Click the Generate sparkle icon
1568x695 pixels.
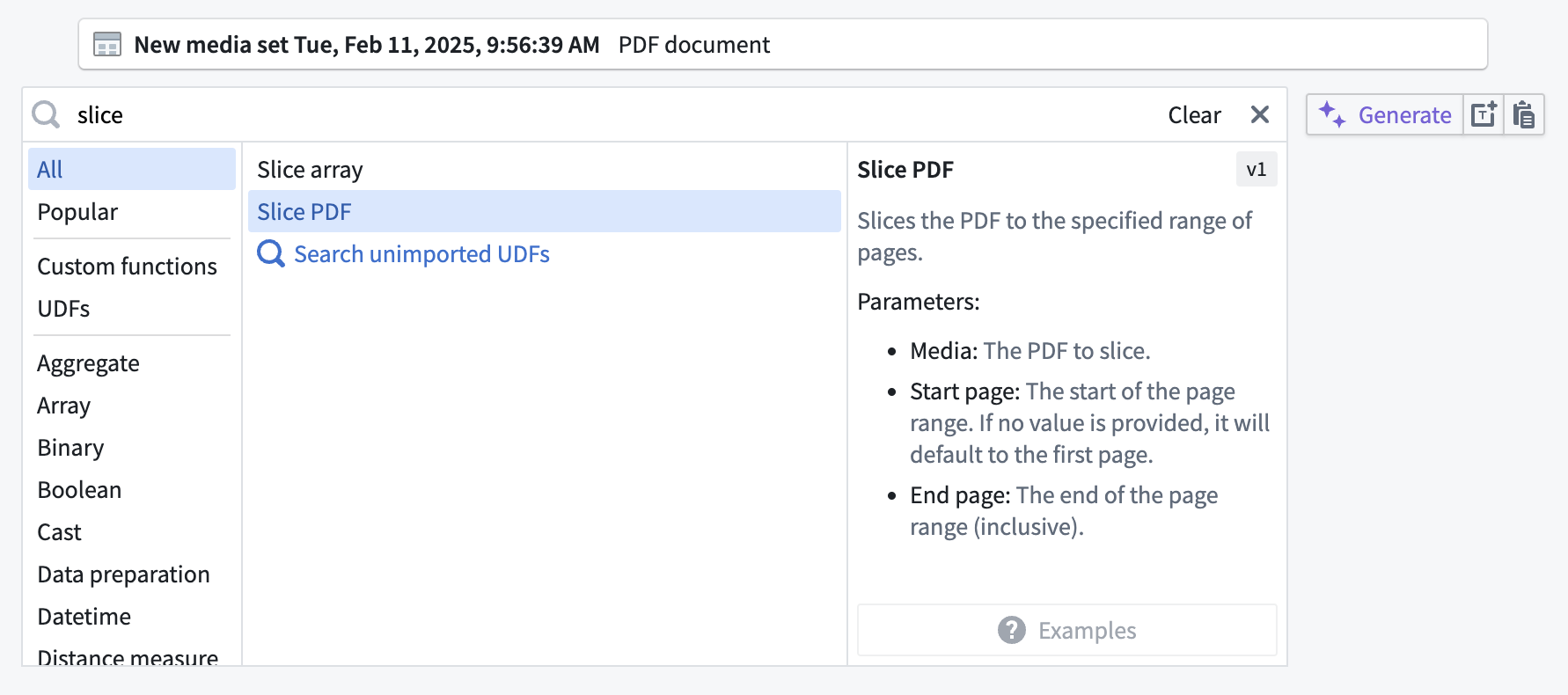click(x=1331, y=115)
